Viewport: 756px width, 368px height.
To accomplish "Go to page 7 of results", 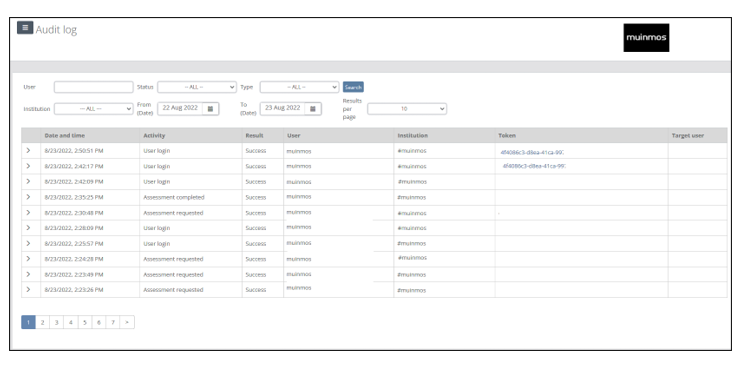I will coord(113,322).
